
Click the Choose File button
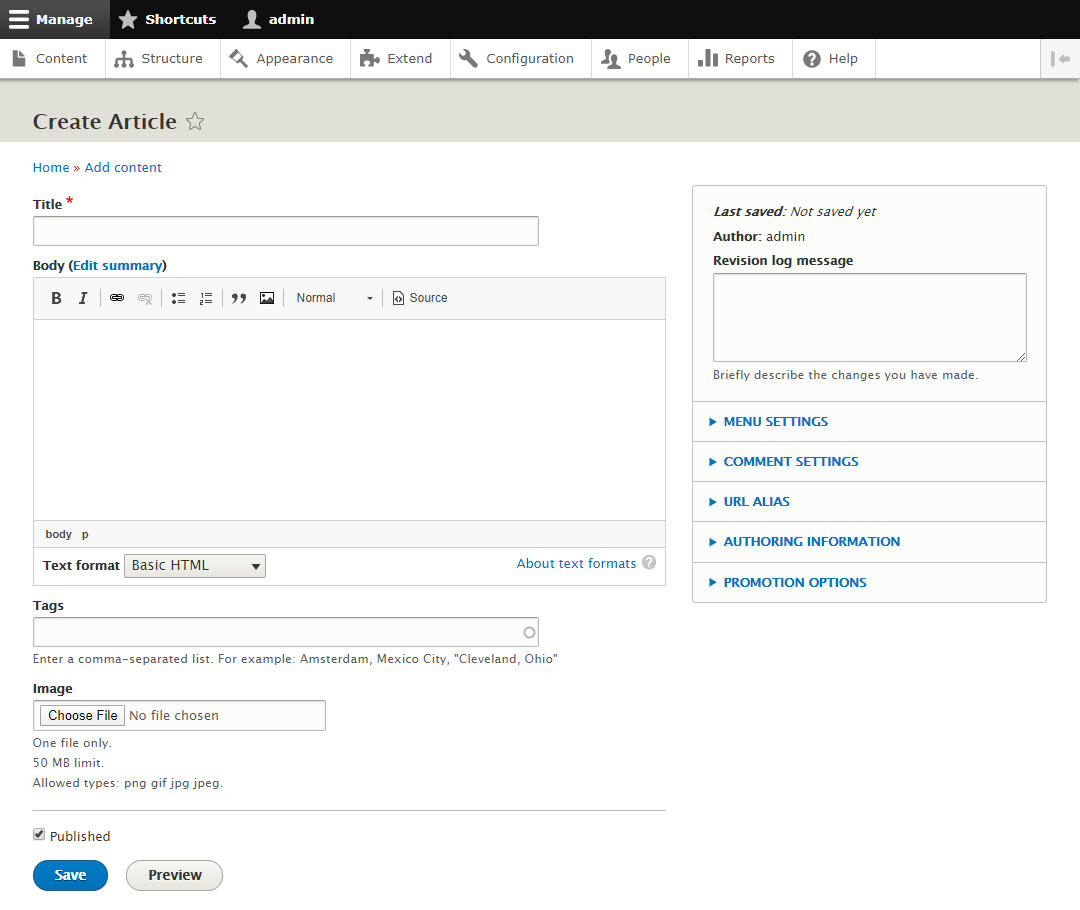[x=83, y=716]
